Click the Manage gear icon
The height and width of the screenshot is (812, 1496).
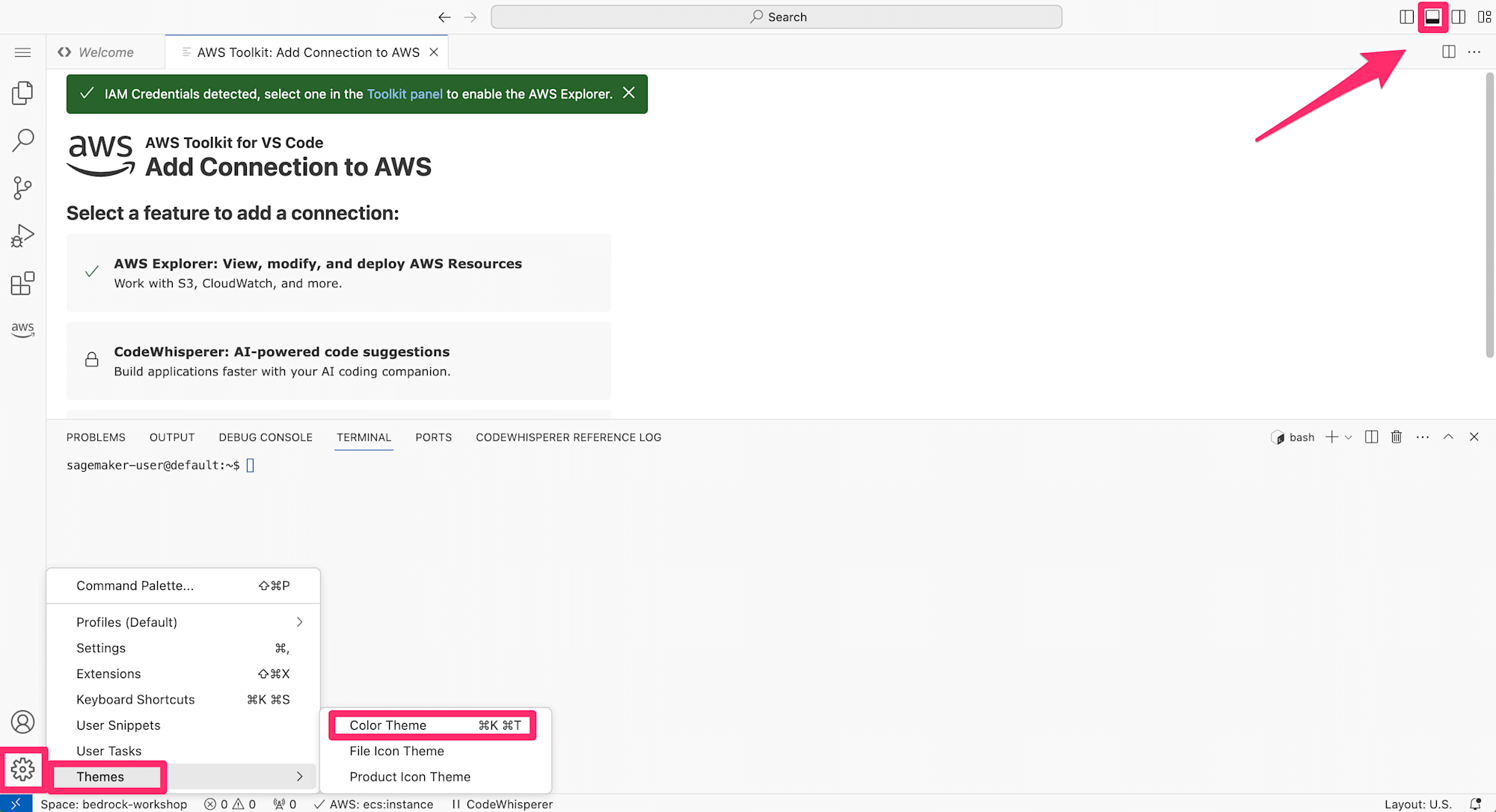tap(22, 769)
